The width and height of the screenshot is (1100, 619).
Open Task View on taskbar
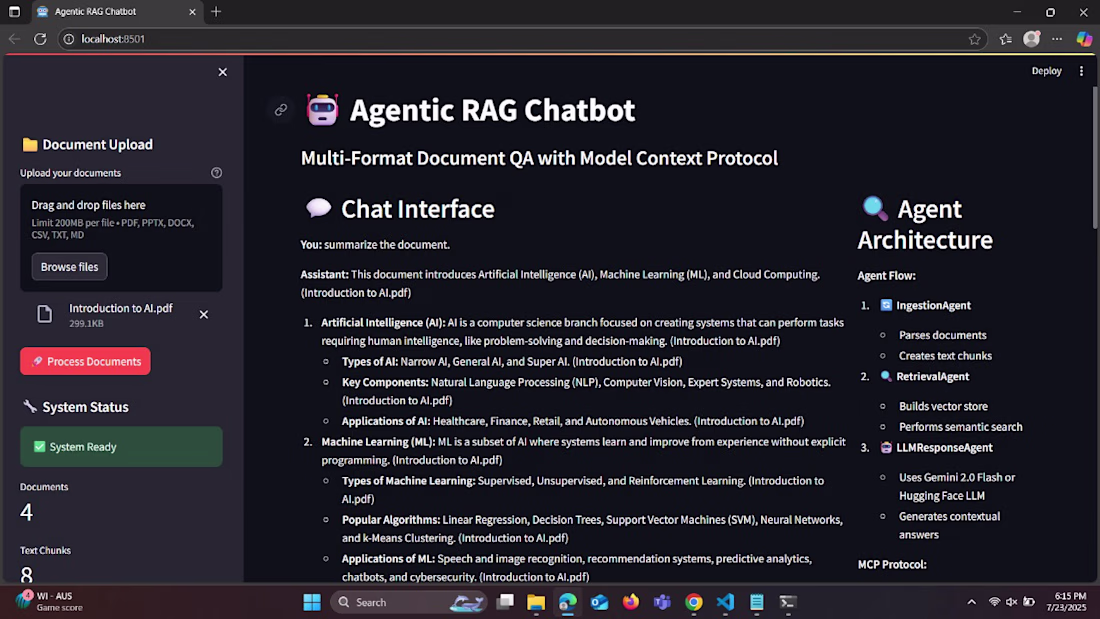[x=505, y=602]
